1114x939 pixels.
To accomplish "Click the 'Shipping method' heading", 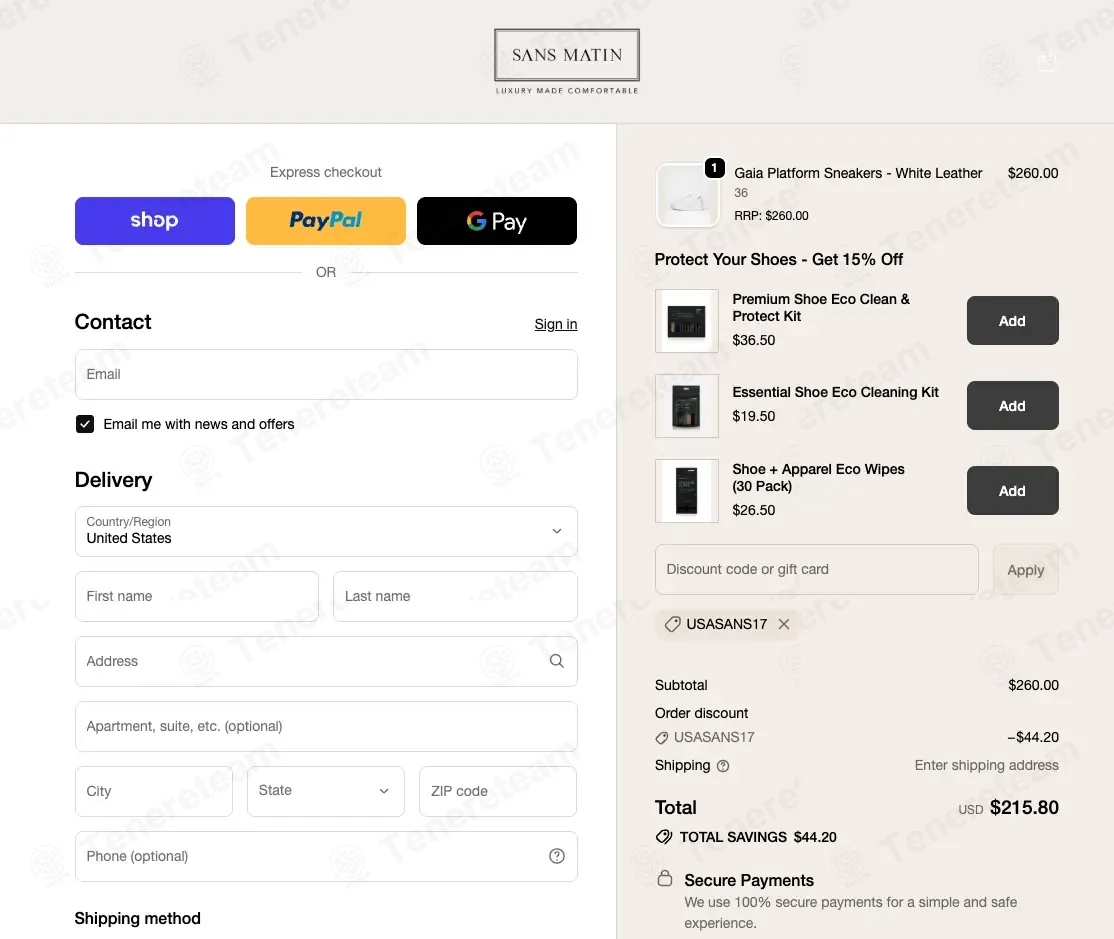I will pos(138,918).
